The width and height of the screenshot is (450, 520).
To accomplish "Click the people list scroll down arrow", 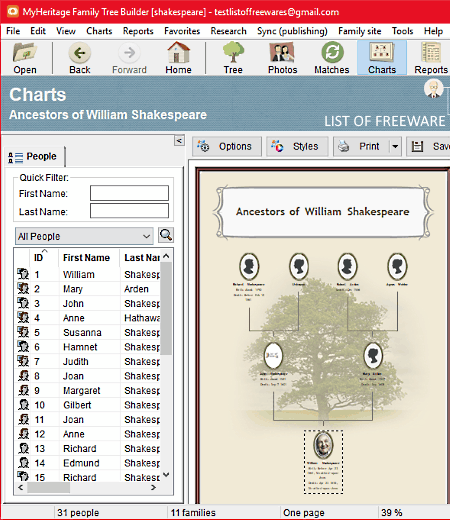I will (166, 474).
